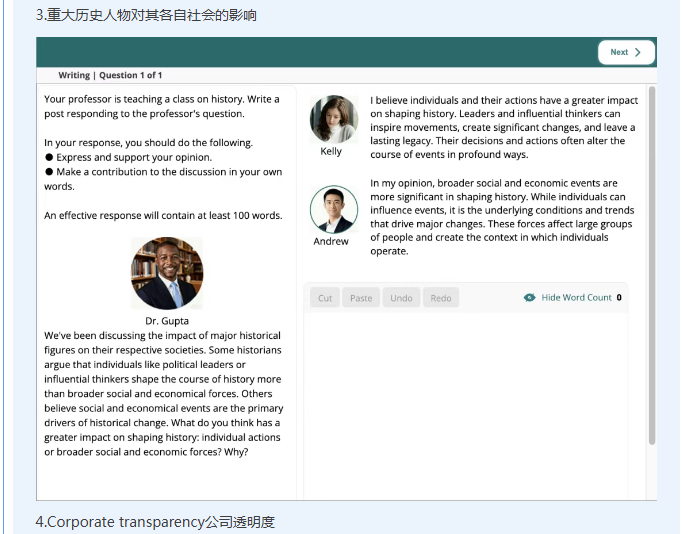
Task: Click the Corporate transparency heading
Action: click(155, 522)
